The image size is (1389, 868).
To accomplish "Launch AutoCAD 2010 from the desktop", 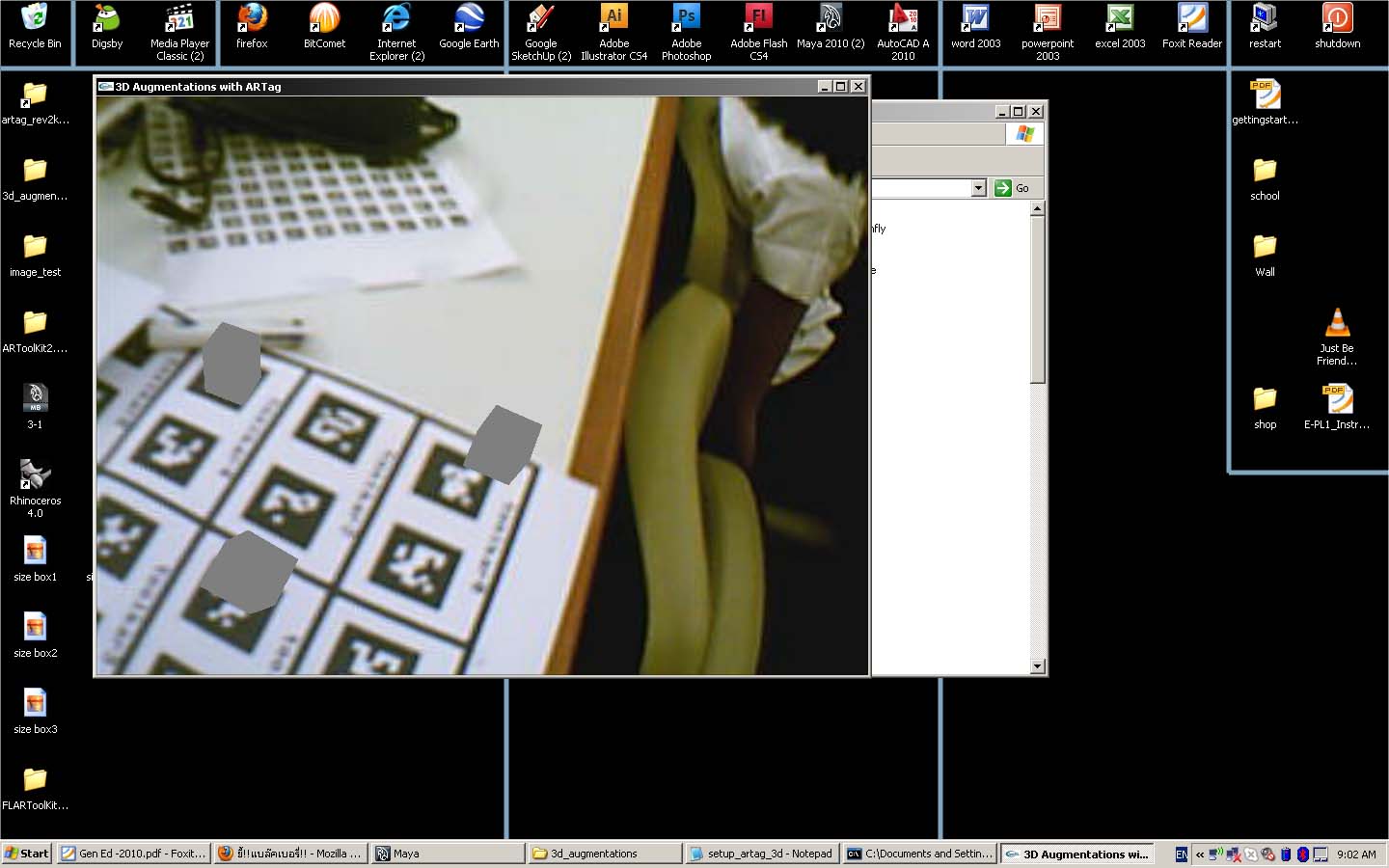I will [x=903, y=19].
